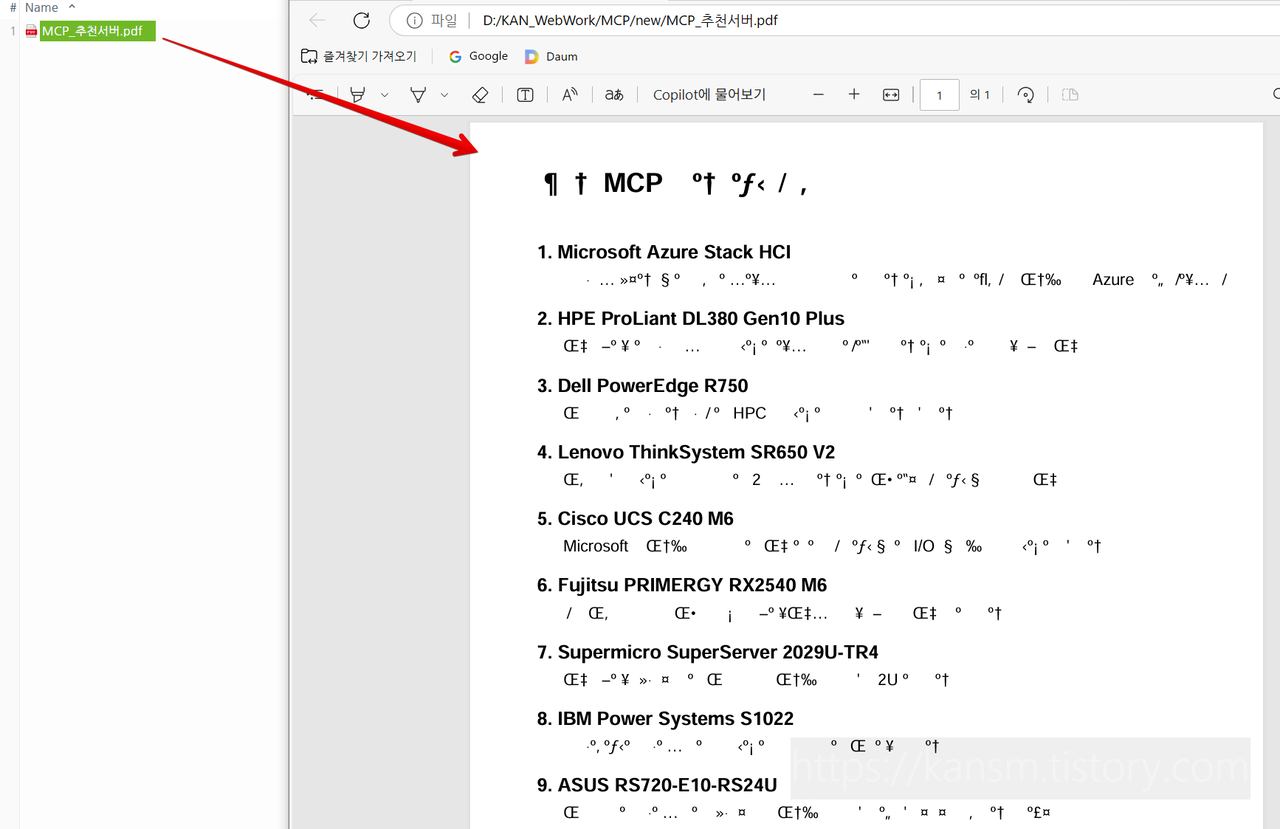
Task: Select the PDF draw pen tool
Action: pyautogui.click(x=418, y=94)
